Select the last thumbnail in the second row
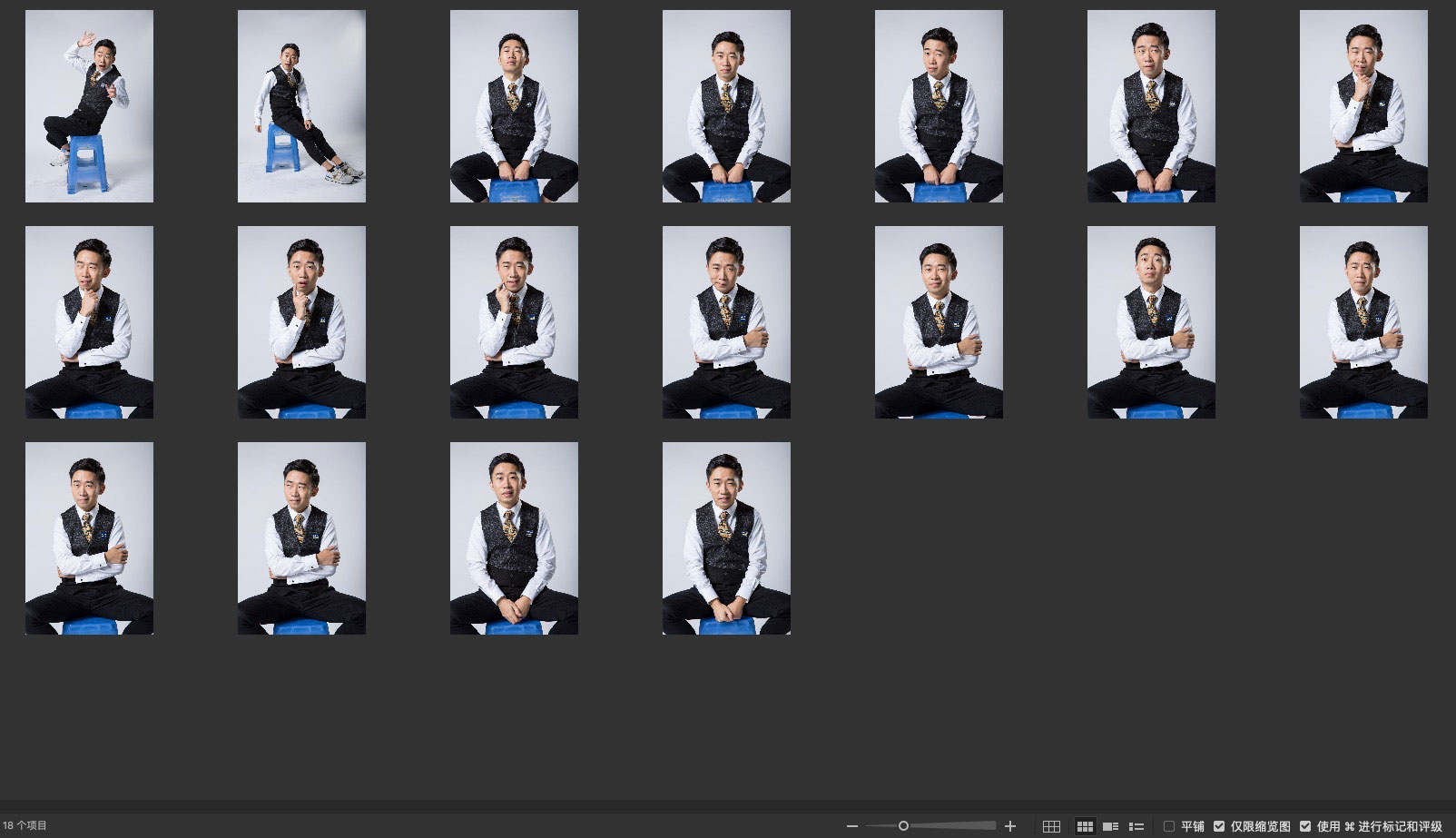 tap(1363, 322)
